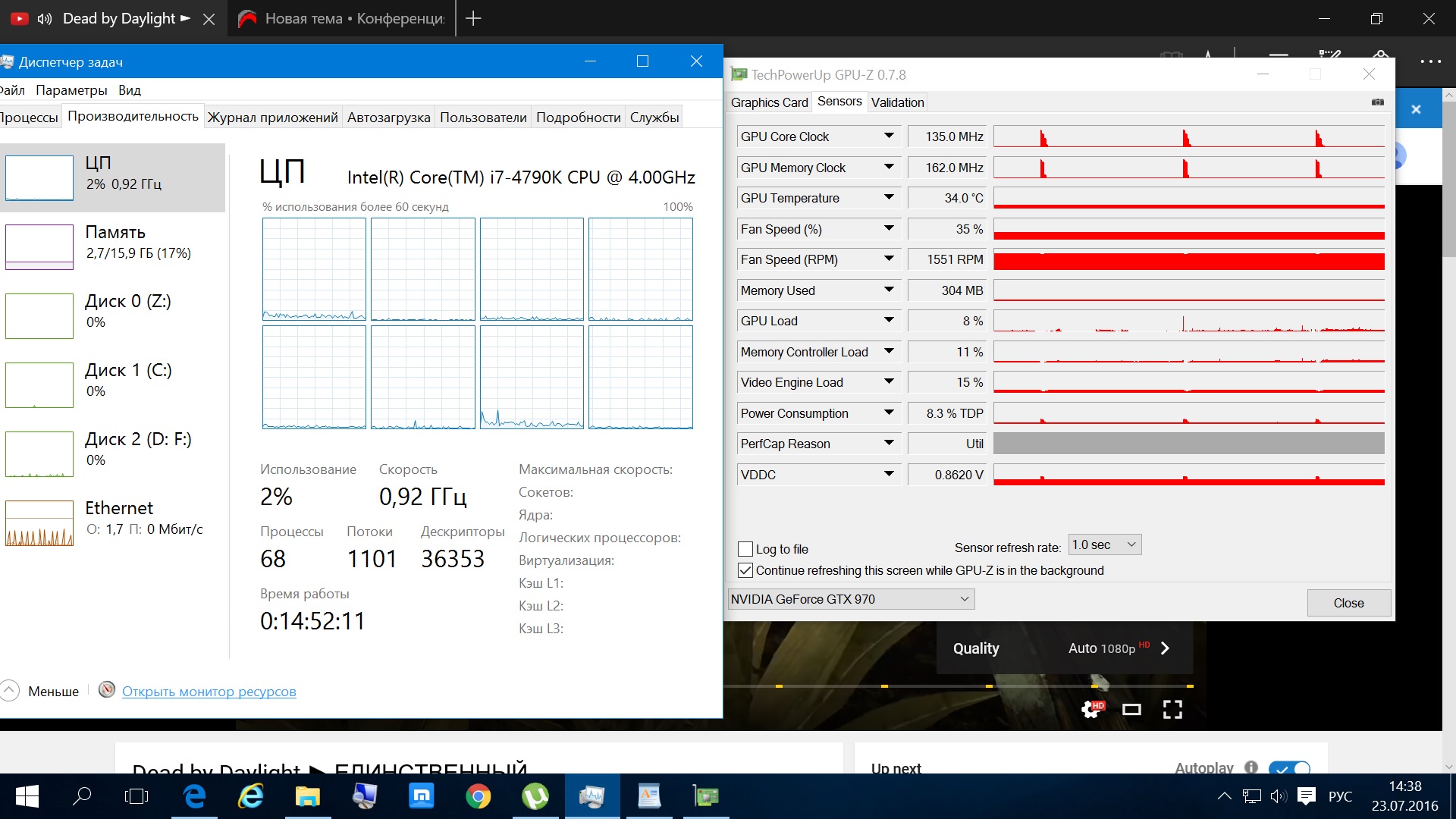Open the GPU Temperature sensor dropdown arrow
The width and height of the screenshot is (1456, 819).
tap(889, 197)
